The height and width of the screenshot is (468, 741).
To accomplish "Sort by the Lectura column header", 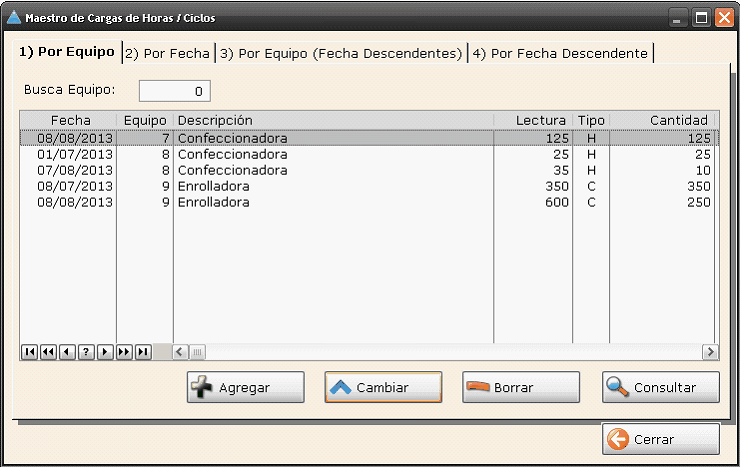I will [x=533, y=120].
